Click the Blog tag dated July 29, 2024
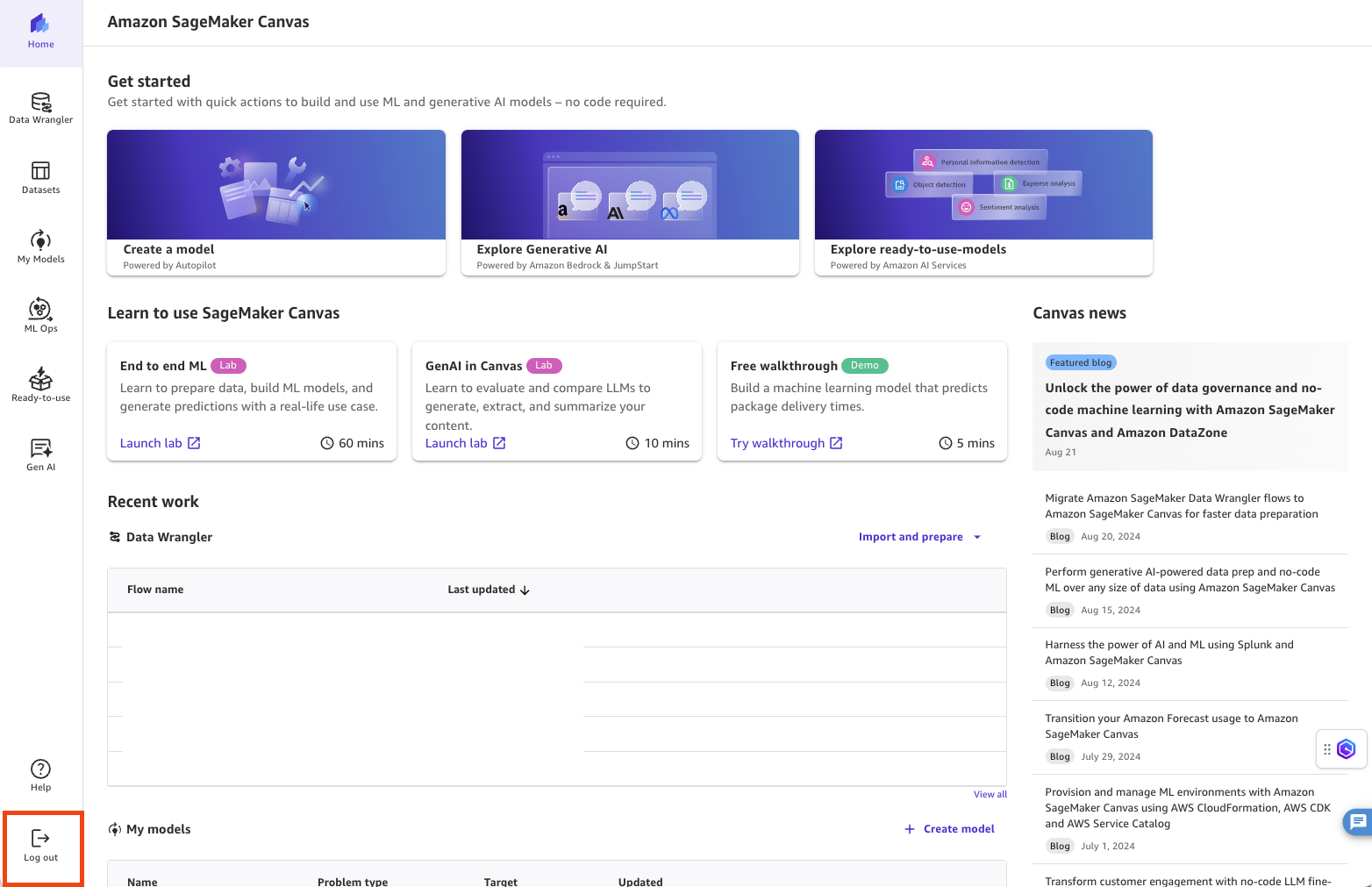The width and height of the screenshot is (1372, 887). [x=1060, y=757]
